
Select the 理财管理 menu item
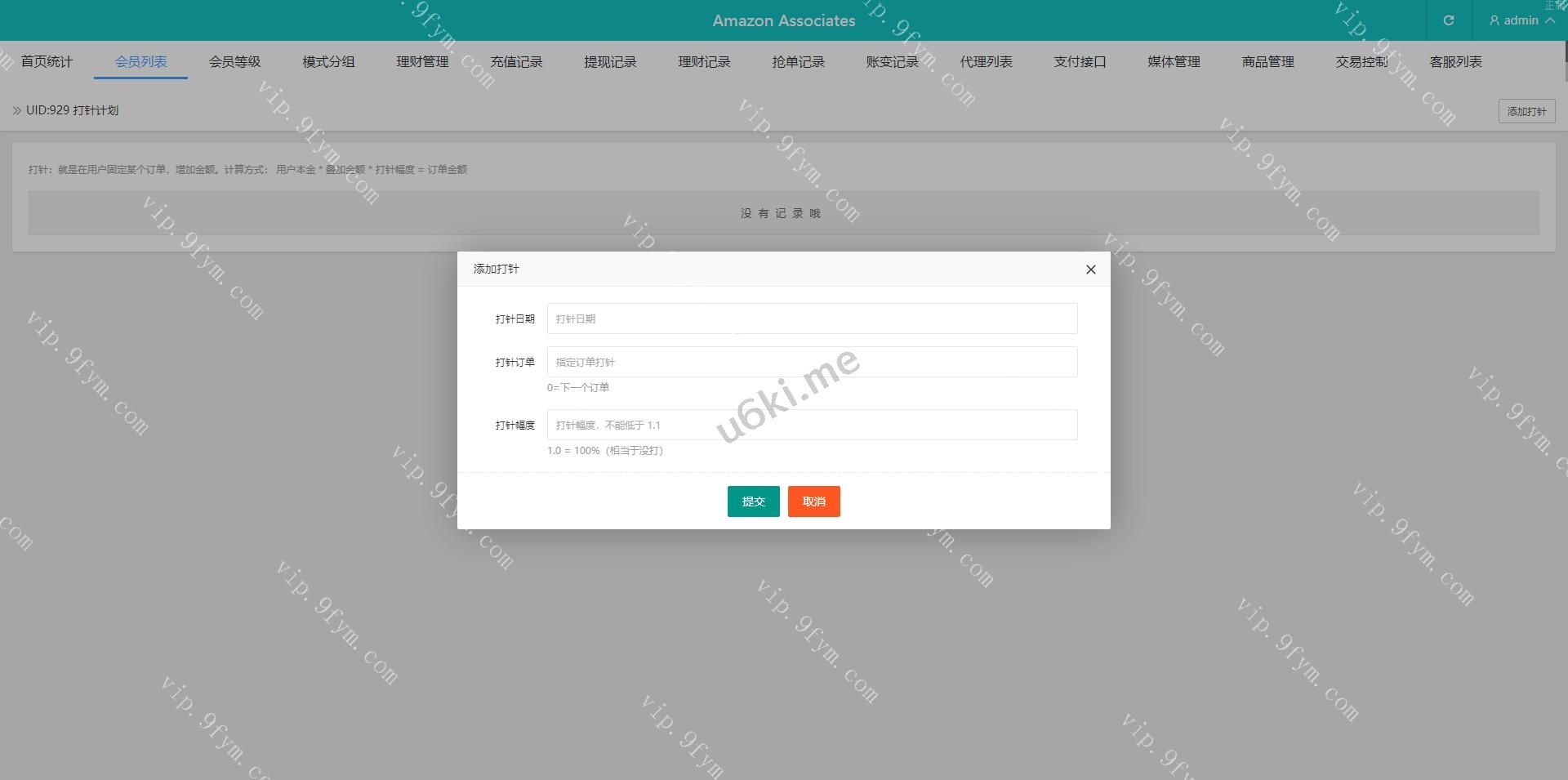[422, 62]
